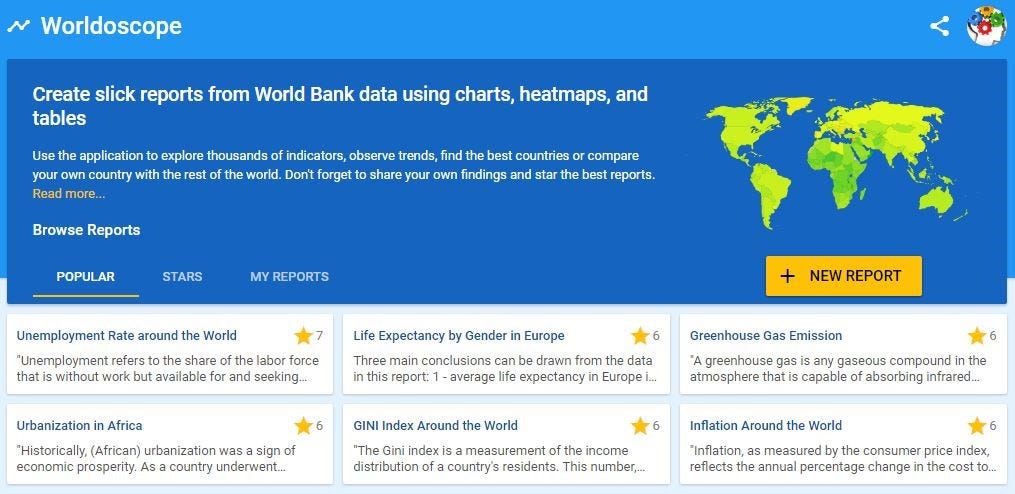This screenshot has width=1015, height=494.
Task: Switch to the Stars tab
Action: tap(182, 276)
